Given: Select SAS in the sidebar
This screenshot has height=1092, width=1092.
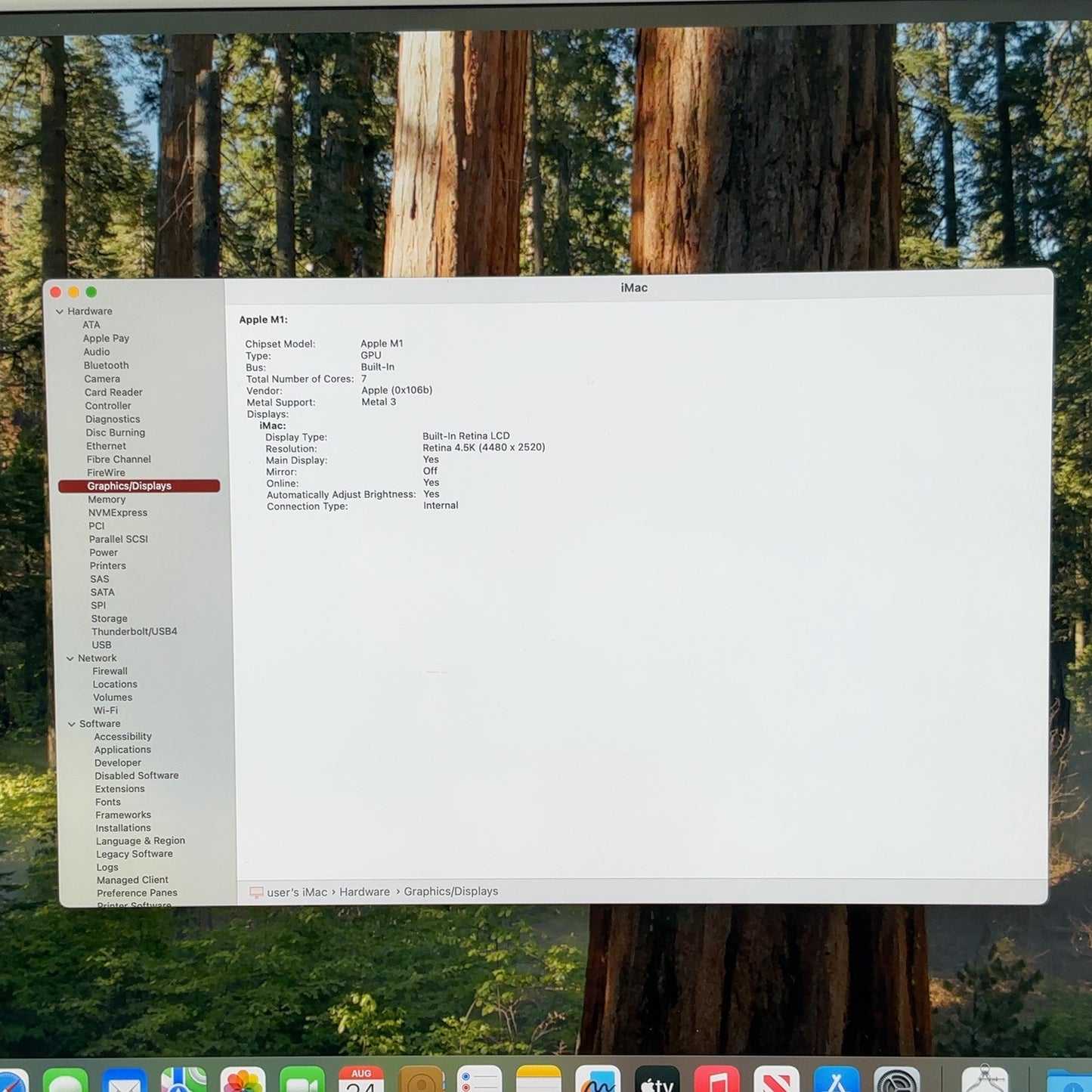Looking at the screenshot, I should (100, 580).
